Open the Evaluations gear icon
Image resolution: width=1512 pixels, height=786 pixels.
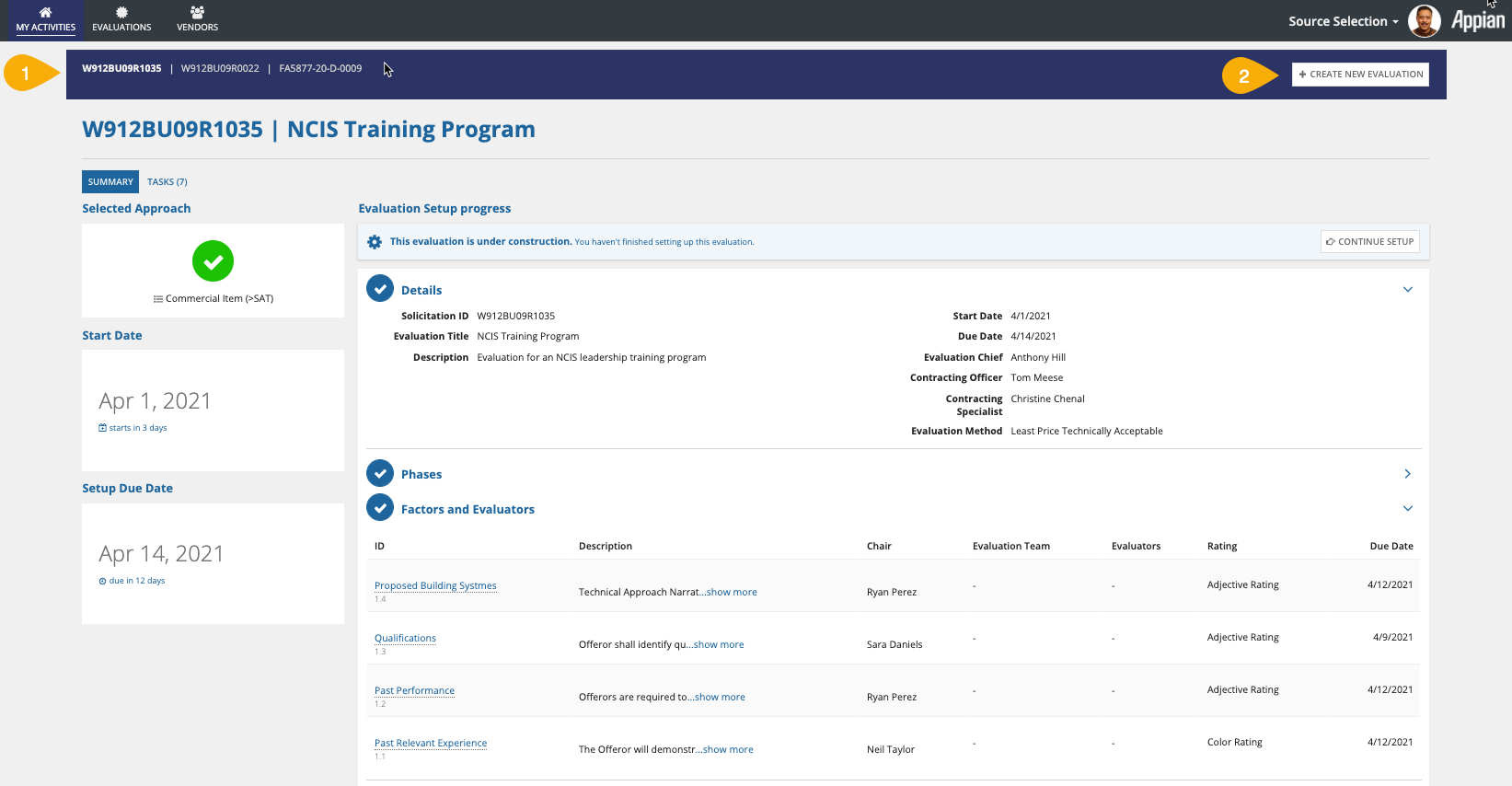click(121, 12)
